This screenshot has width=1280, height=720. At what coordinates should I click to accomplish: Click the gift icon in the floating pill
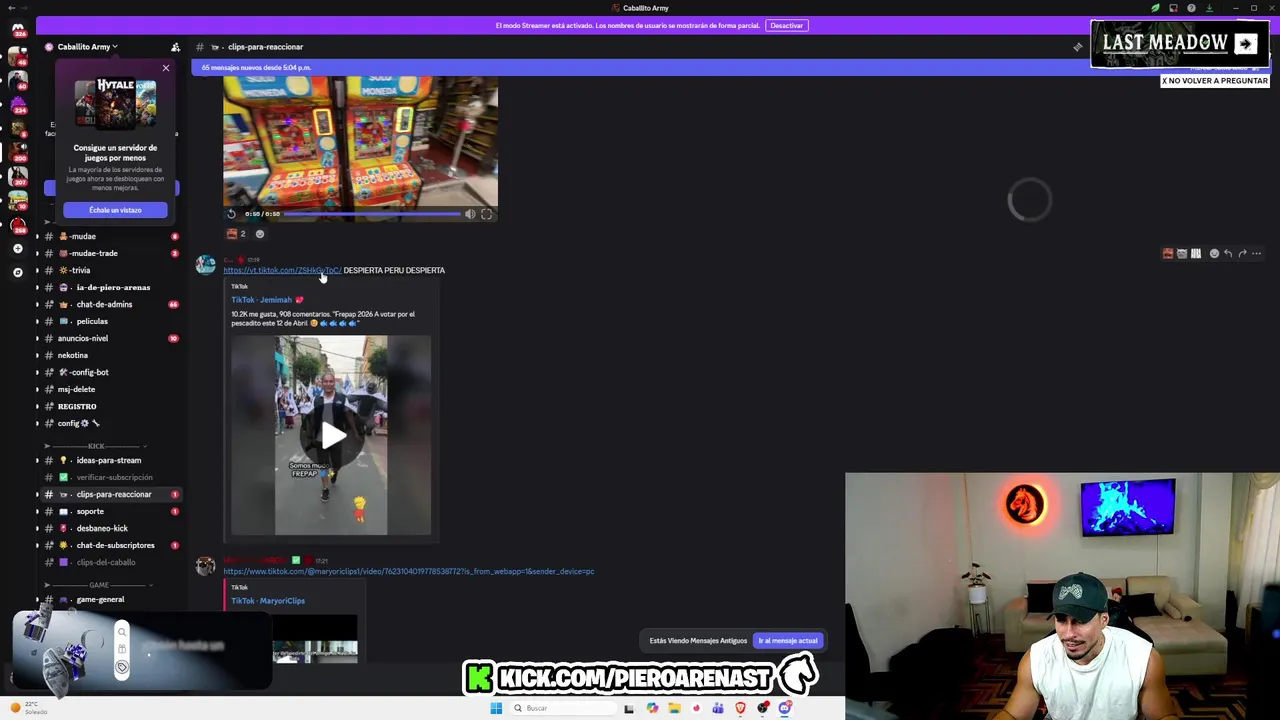pos(122,649)
